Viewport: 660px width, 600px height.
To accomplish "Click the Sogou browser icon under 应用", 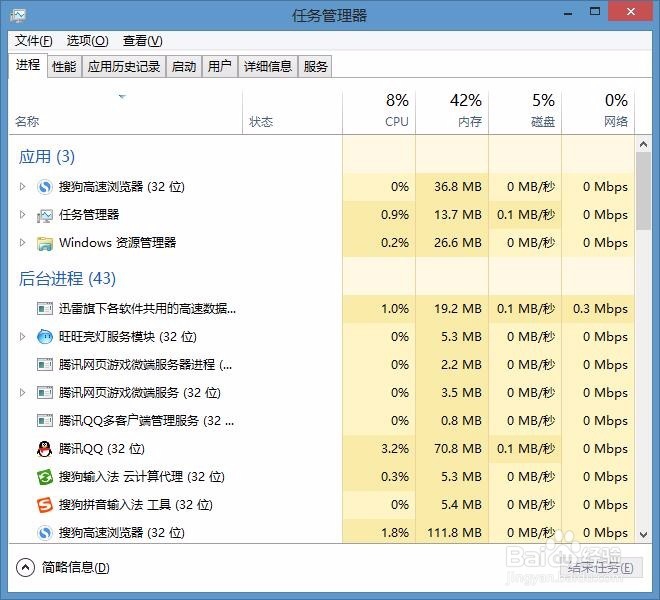I will (45, 187).
